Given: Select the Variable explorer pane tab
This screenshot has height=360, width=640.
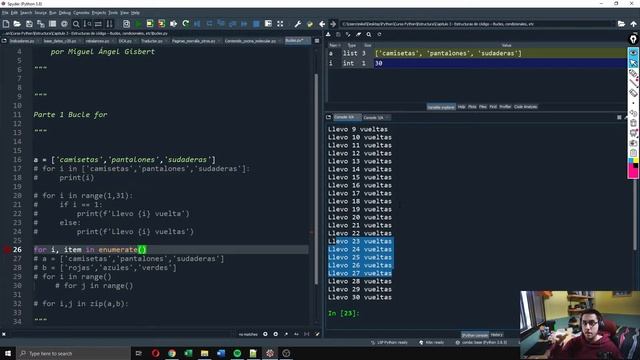Looking at the screenshot, I should tap(441, 107).
